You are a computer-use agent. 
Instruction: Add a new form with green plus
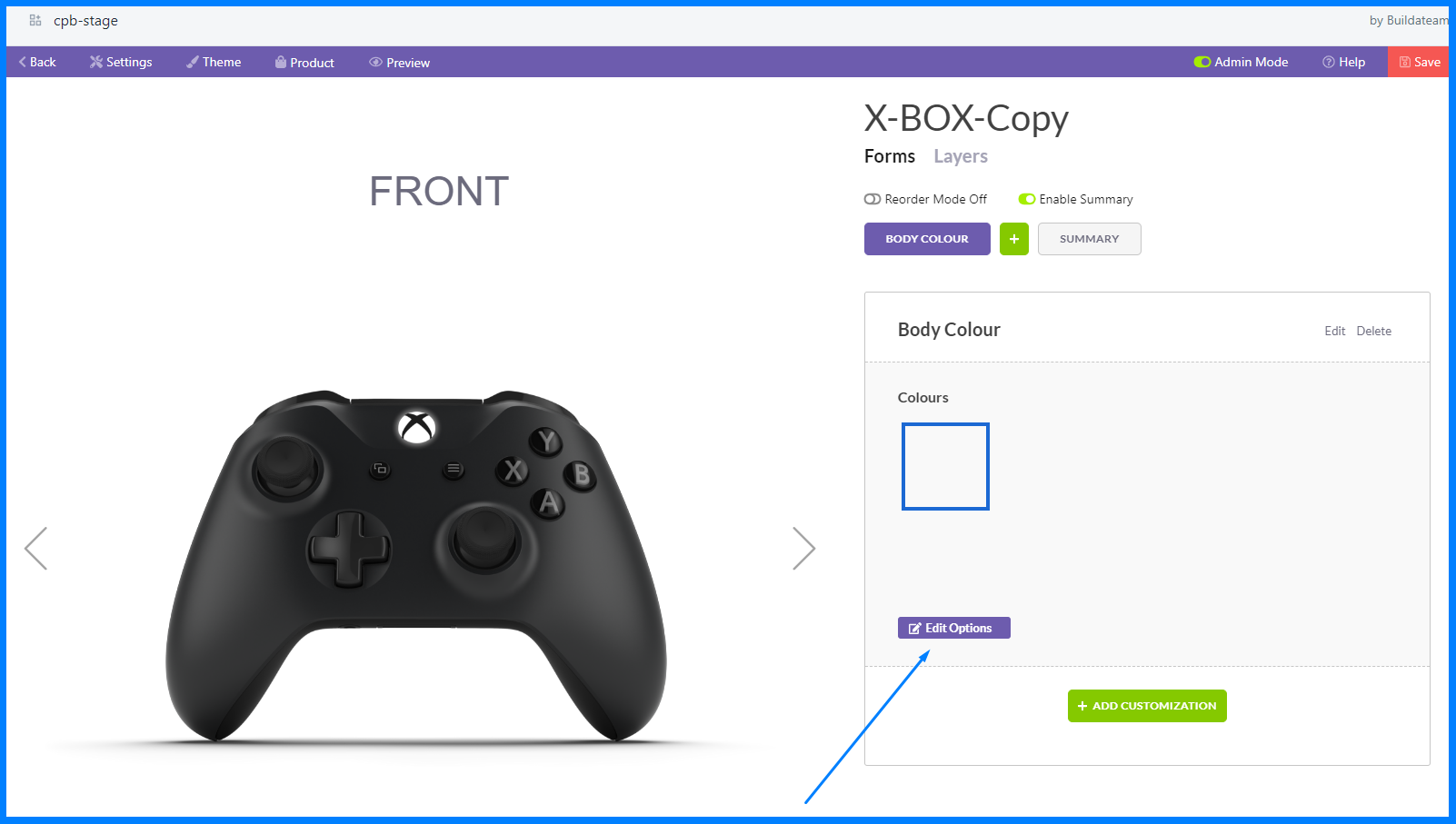1014,239
